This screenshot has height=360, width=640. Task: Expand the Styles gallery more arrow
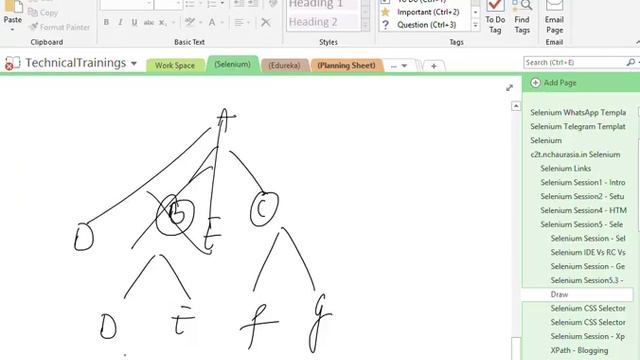366,25
